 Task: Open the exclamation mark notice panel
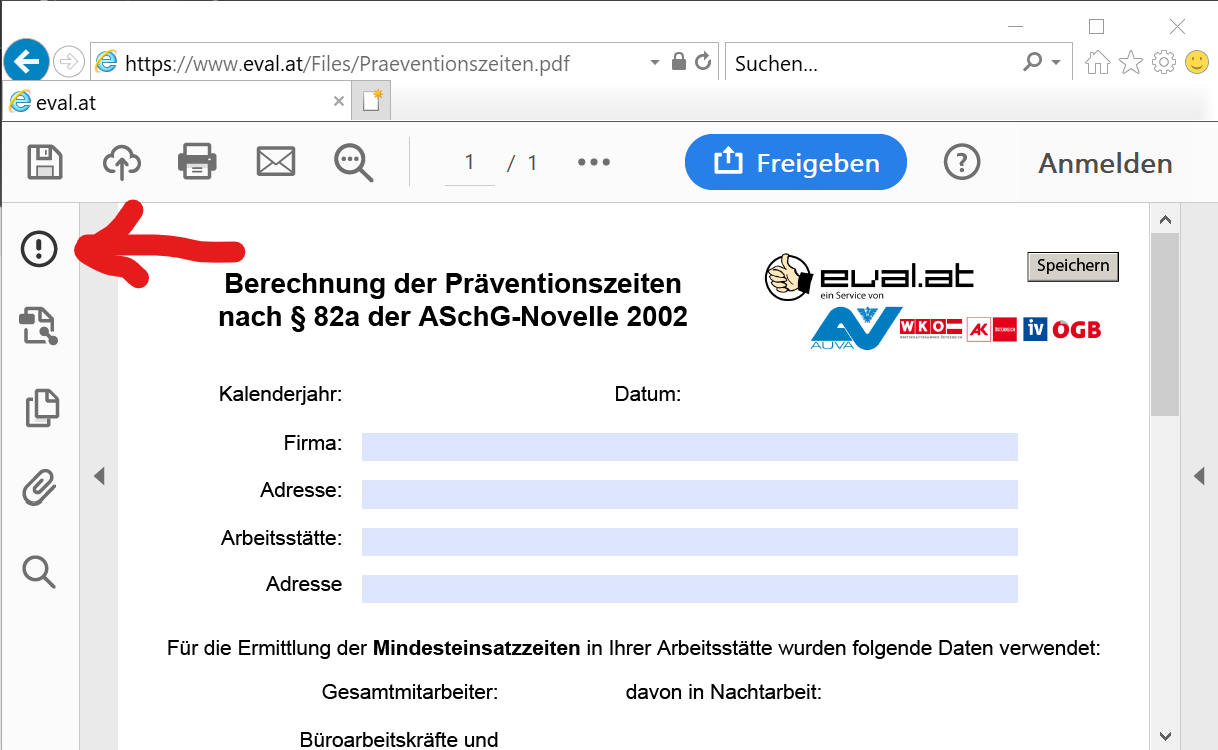[39, 247]
